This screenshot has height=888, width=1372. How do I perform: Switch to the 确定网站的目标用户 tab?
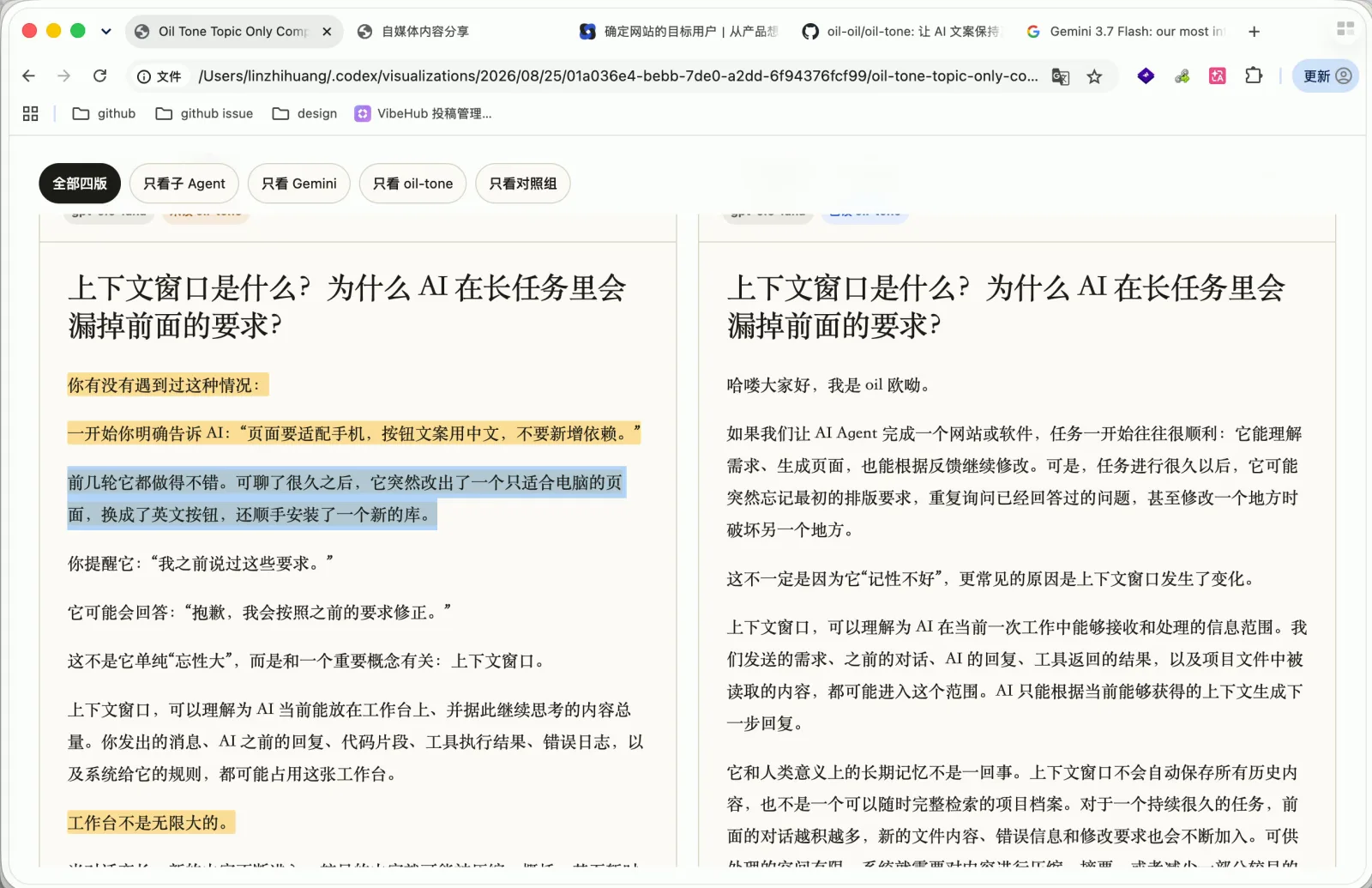679,32
